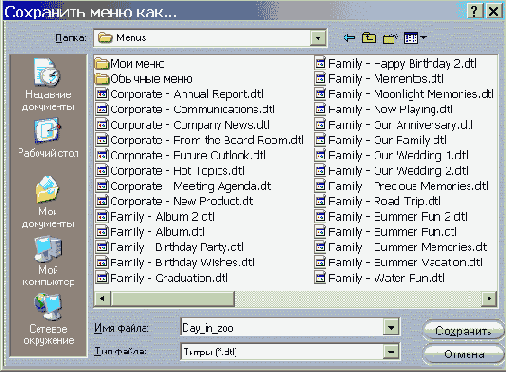Open Мой компьютер in the places bar
The height and width of the screenshot is (372, 506).
48,261
